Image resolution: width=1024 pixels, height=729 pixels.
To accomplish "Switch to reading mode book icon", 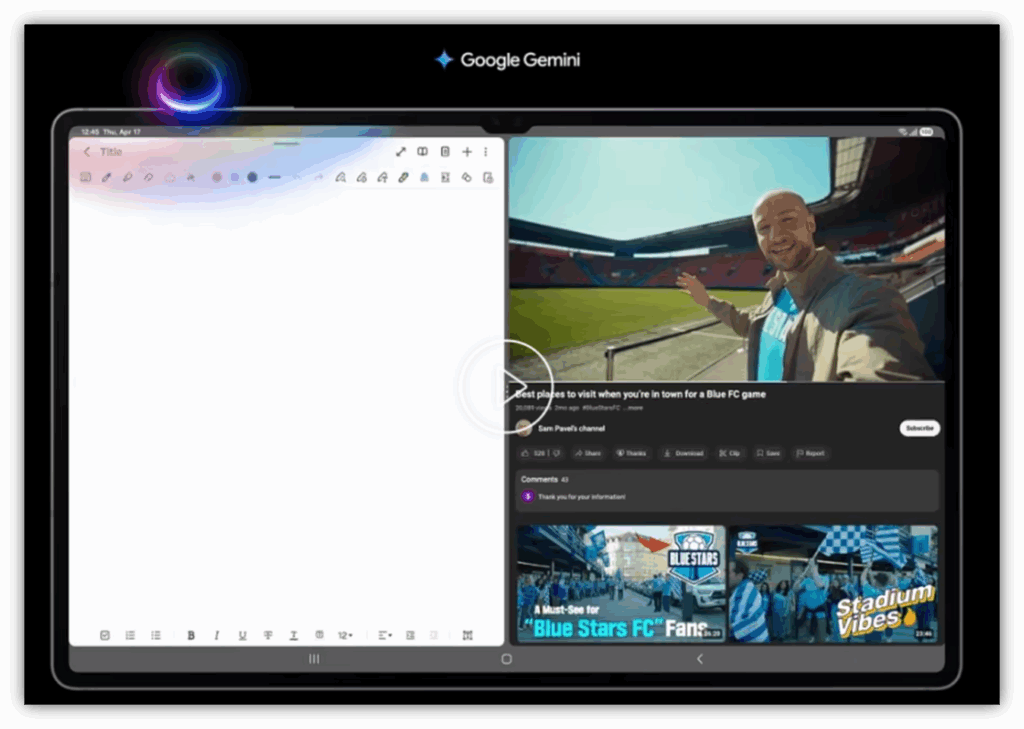I will pyautogui.click(x=423, y=152).
